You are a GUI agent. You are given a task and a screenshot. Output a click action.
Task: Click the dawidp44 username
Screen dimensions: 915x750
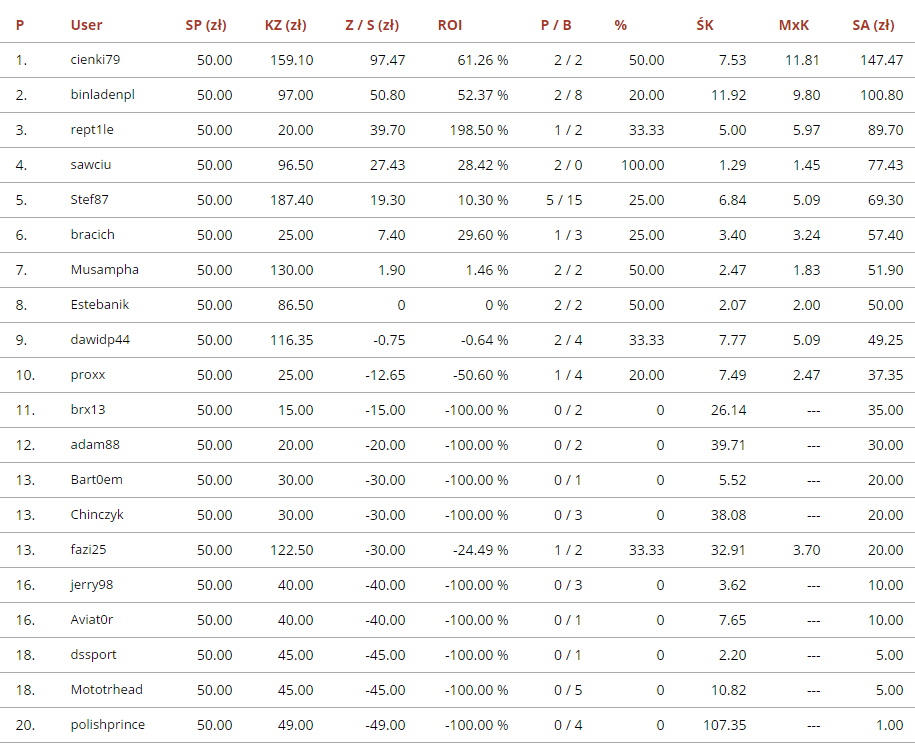100,340
